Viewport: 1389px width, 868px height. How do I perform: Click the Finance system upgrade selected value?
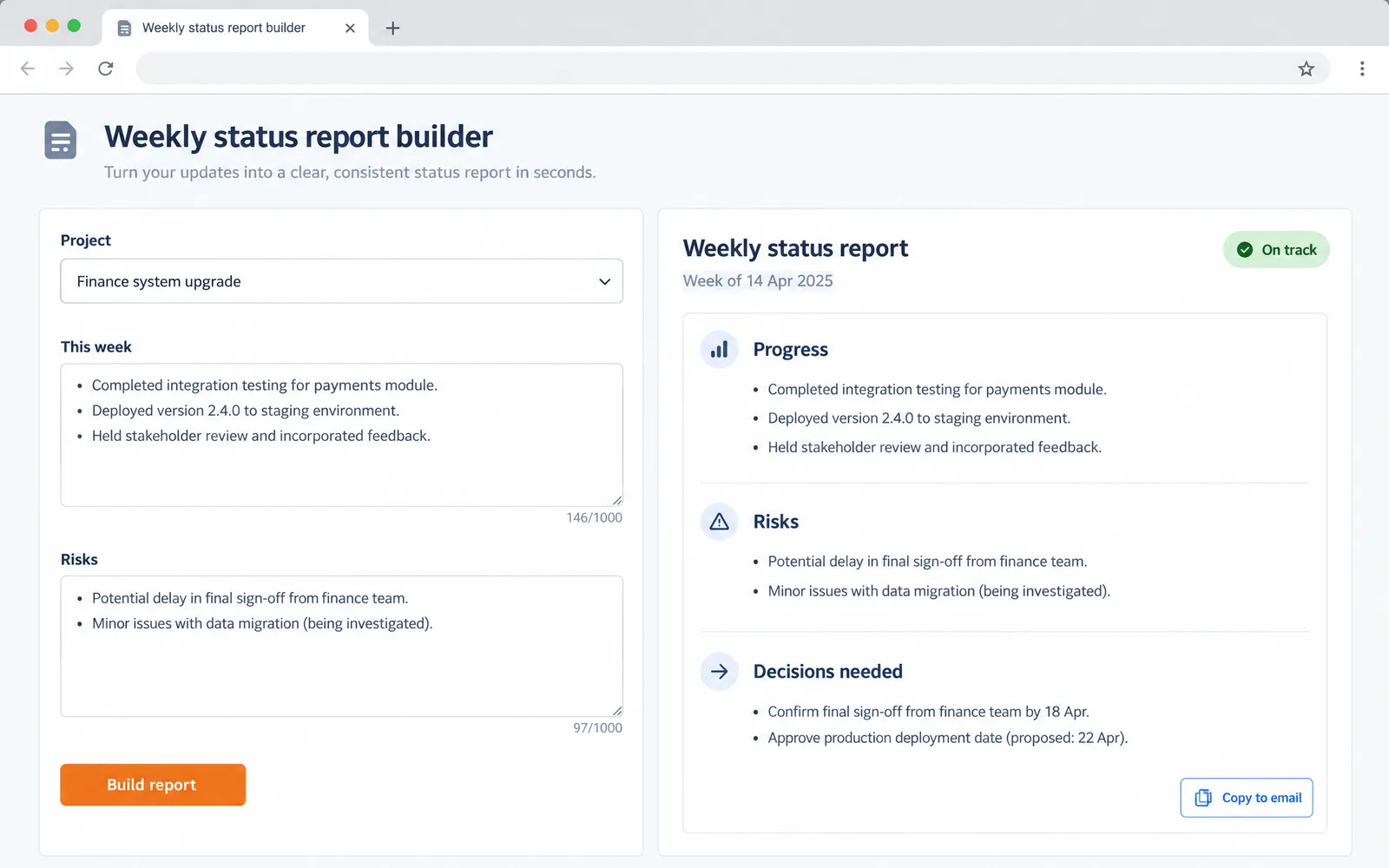pos(159,281)
